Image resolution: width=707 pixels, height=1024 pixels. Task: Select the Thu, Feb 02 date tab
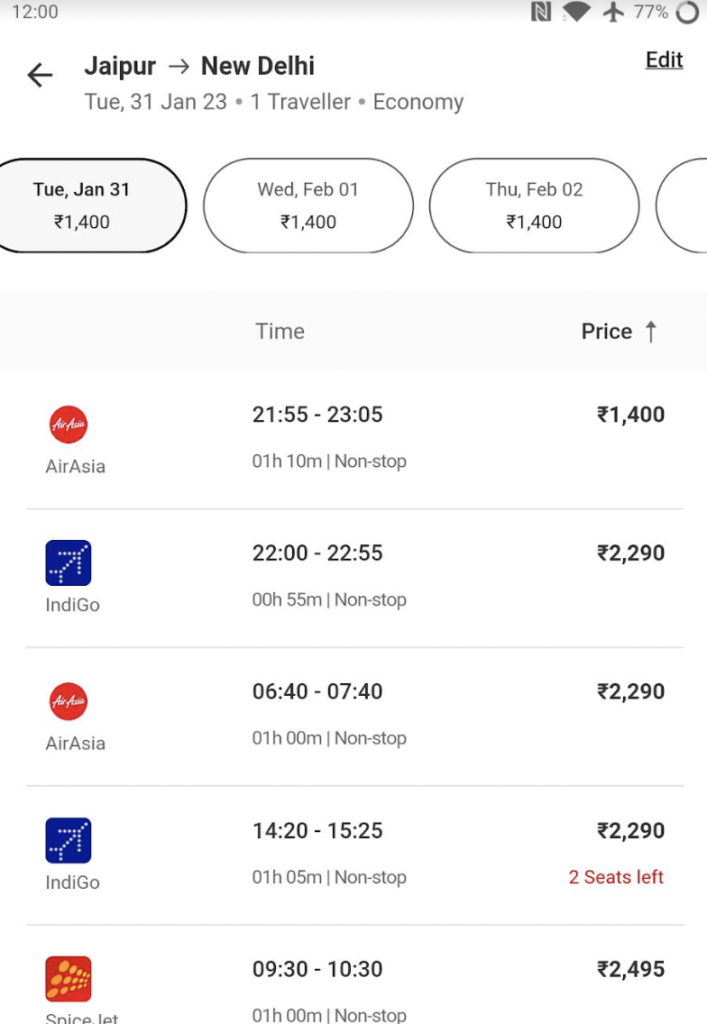tap(534, 205)
